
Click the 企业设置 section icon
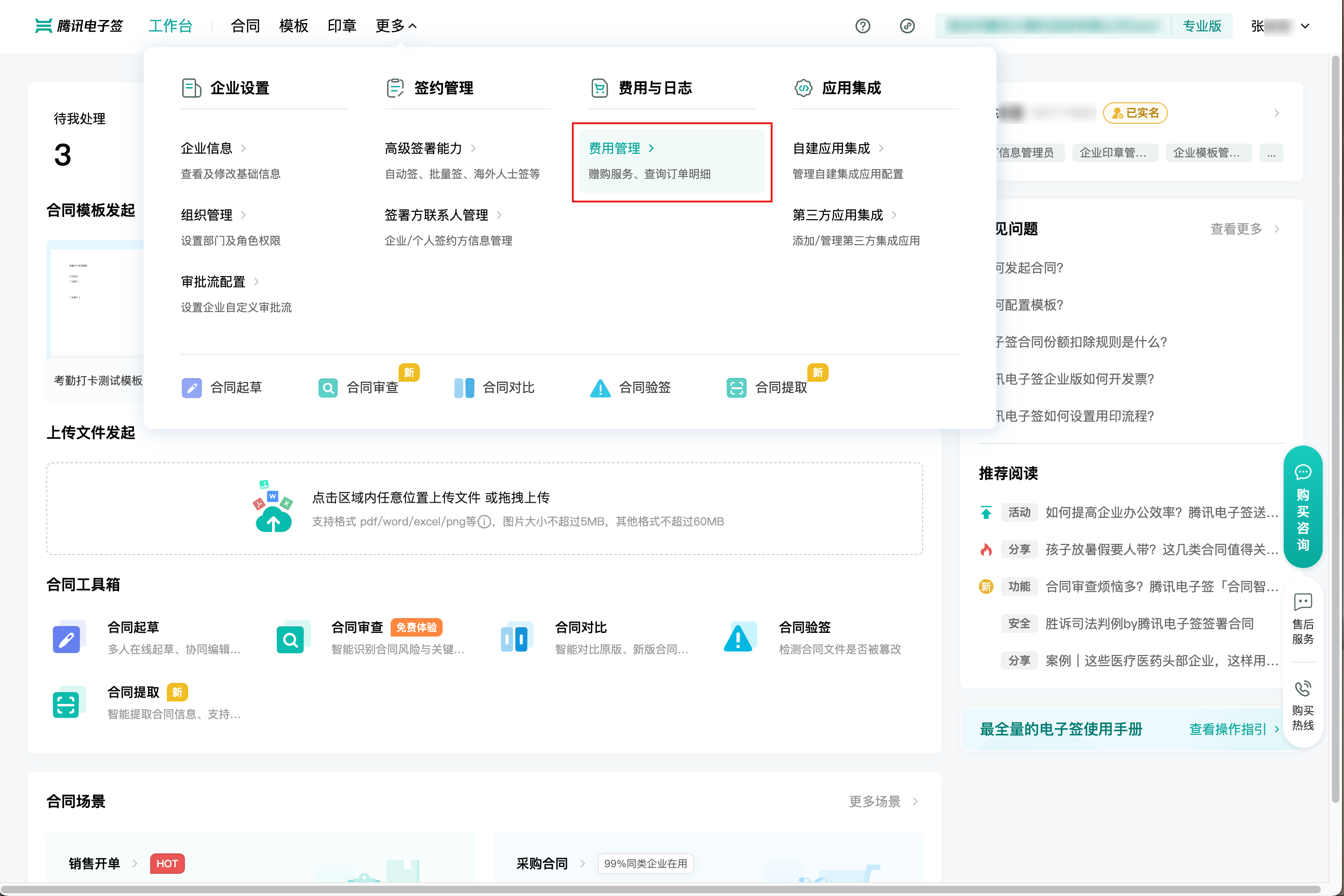tap(191, 88)
